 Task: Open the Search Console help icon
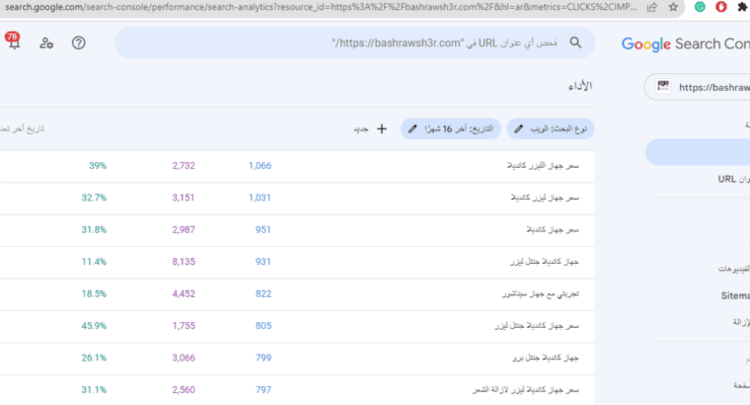78,43
